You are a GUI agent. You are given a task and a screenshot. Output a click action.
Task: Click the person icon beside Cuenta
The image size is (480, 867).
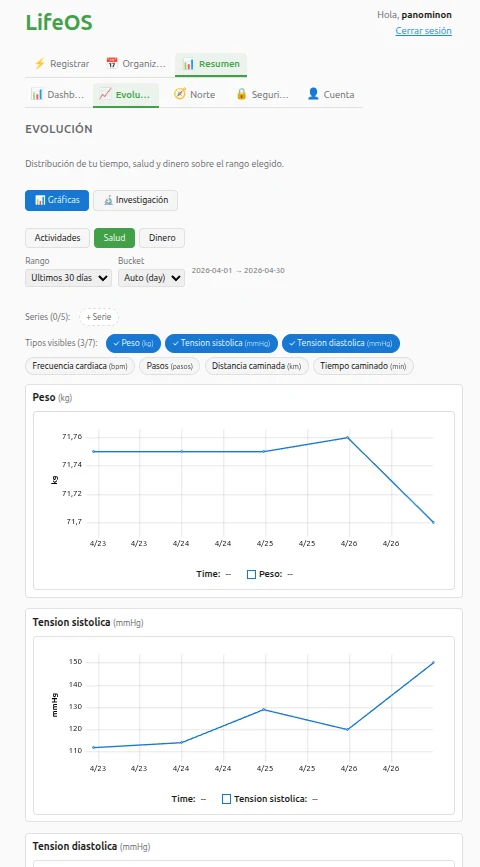[313, 94]
